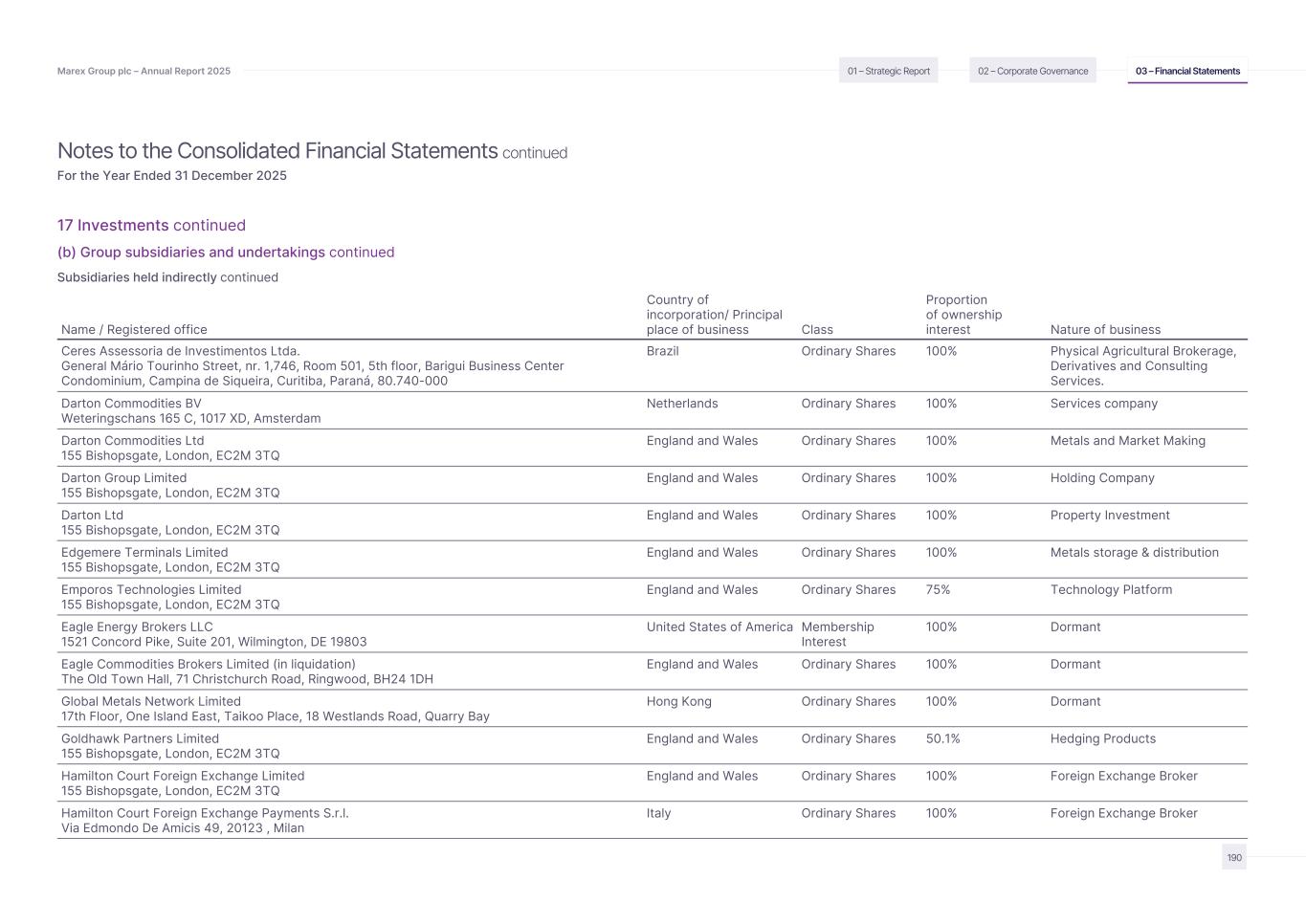Click the 50.1% ownership for Goldhawk Partners
1306x924 pixels.
(x=942, y=739)
